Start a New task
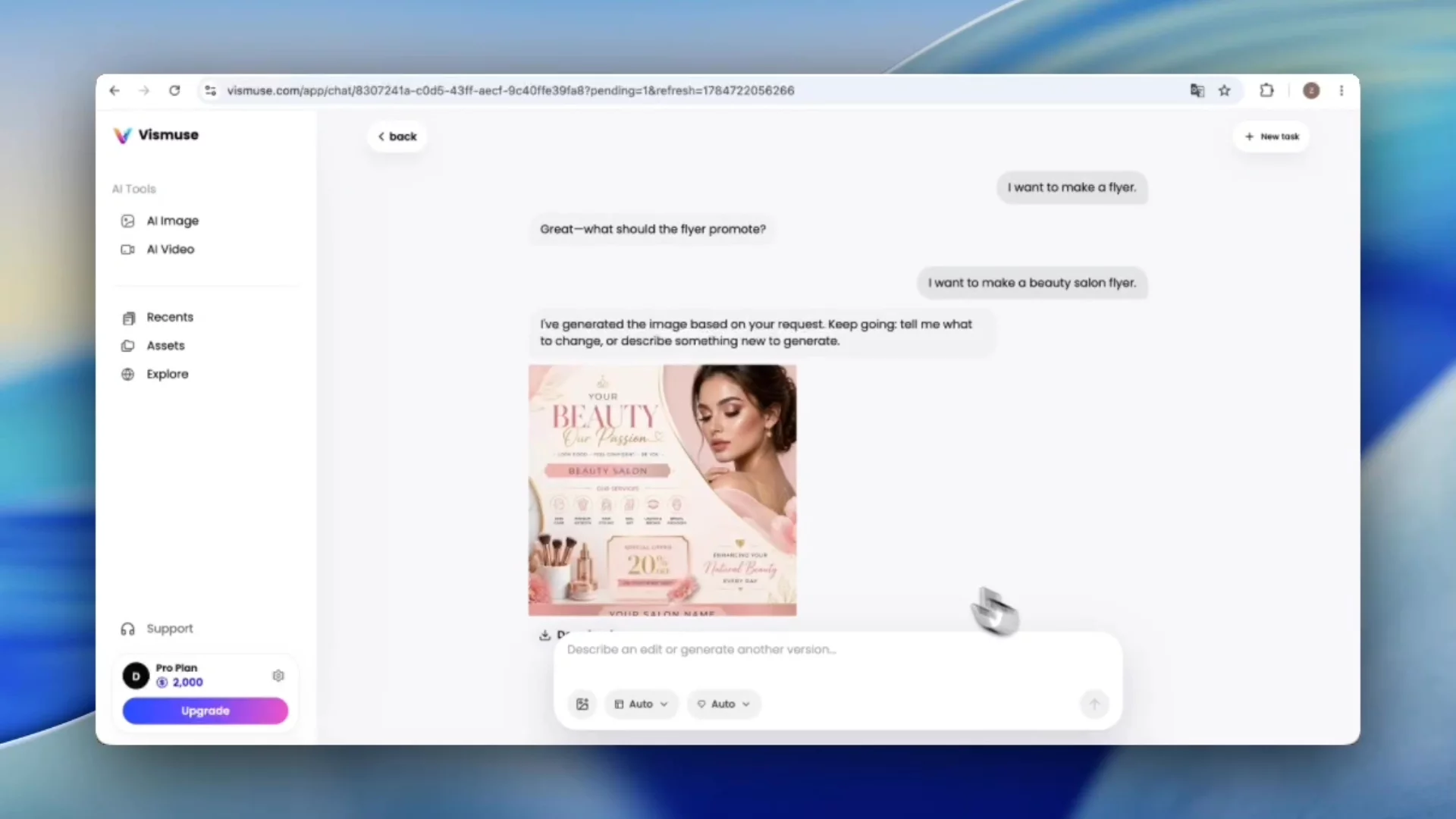The height and width of the screenshot is (819, 1456). point(1272,136)
